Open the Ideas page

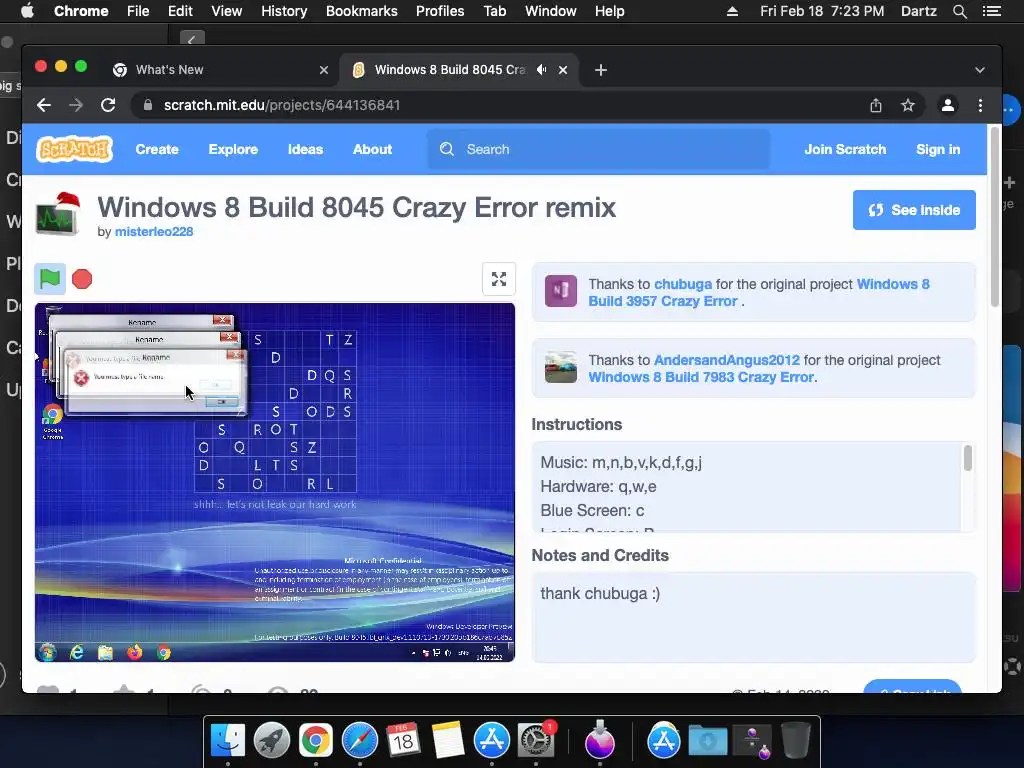pos(306,149)
